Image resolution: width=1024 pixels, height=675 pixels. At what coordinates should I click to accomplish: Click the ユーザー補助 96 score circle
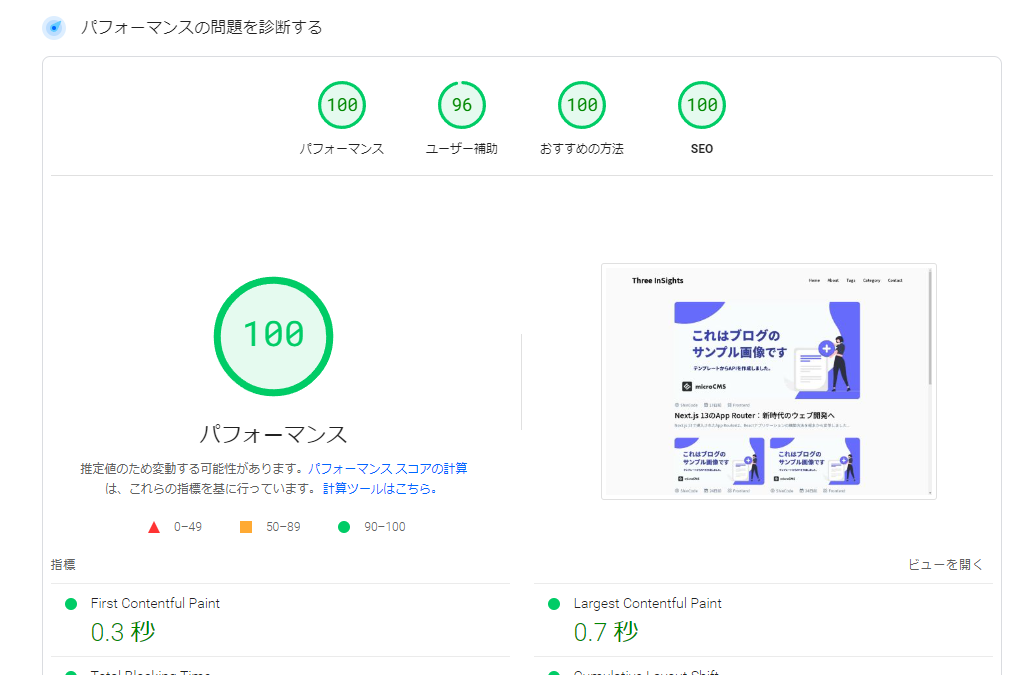click(461, 104)
